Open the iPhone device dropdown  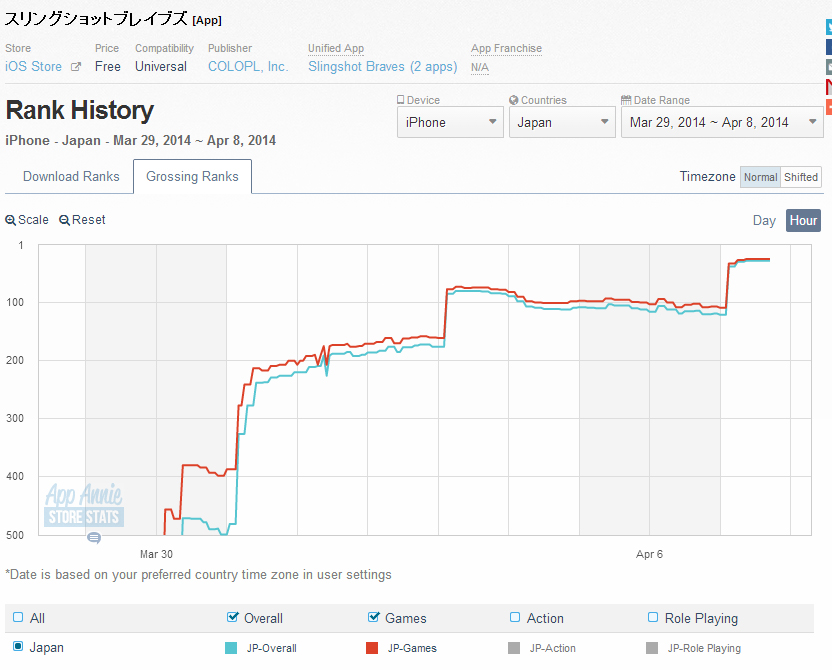pos(450,122)
